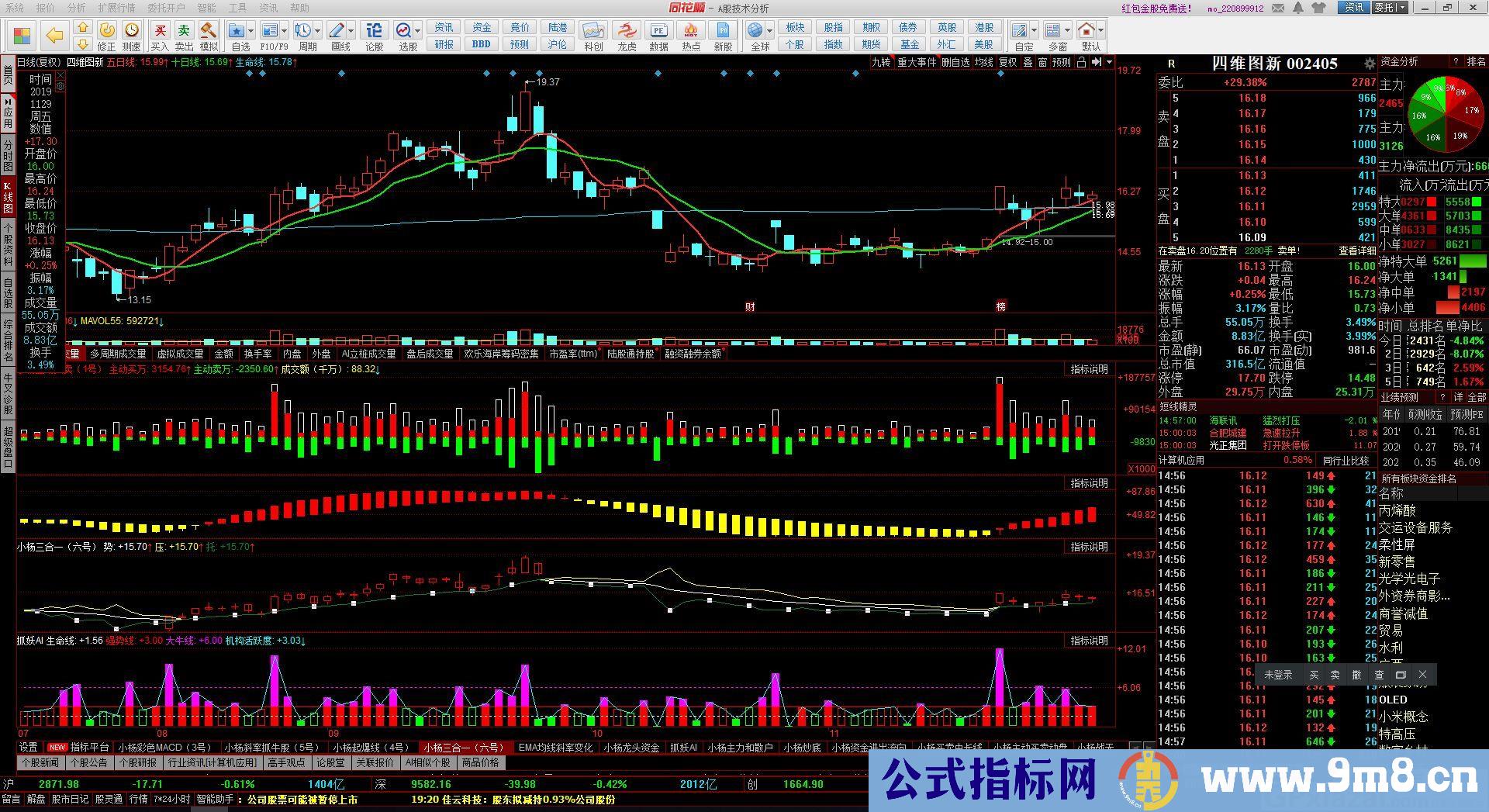Expand the 选股 dropdown arrow
Viewport: 1489px width, 812px height.
point(417,31)
